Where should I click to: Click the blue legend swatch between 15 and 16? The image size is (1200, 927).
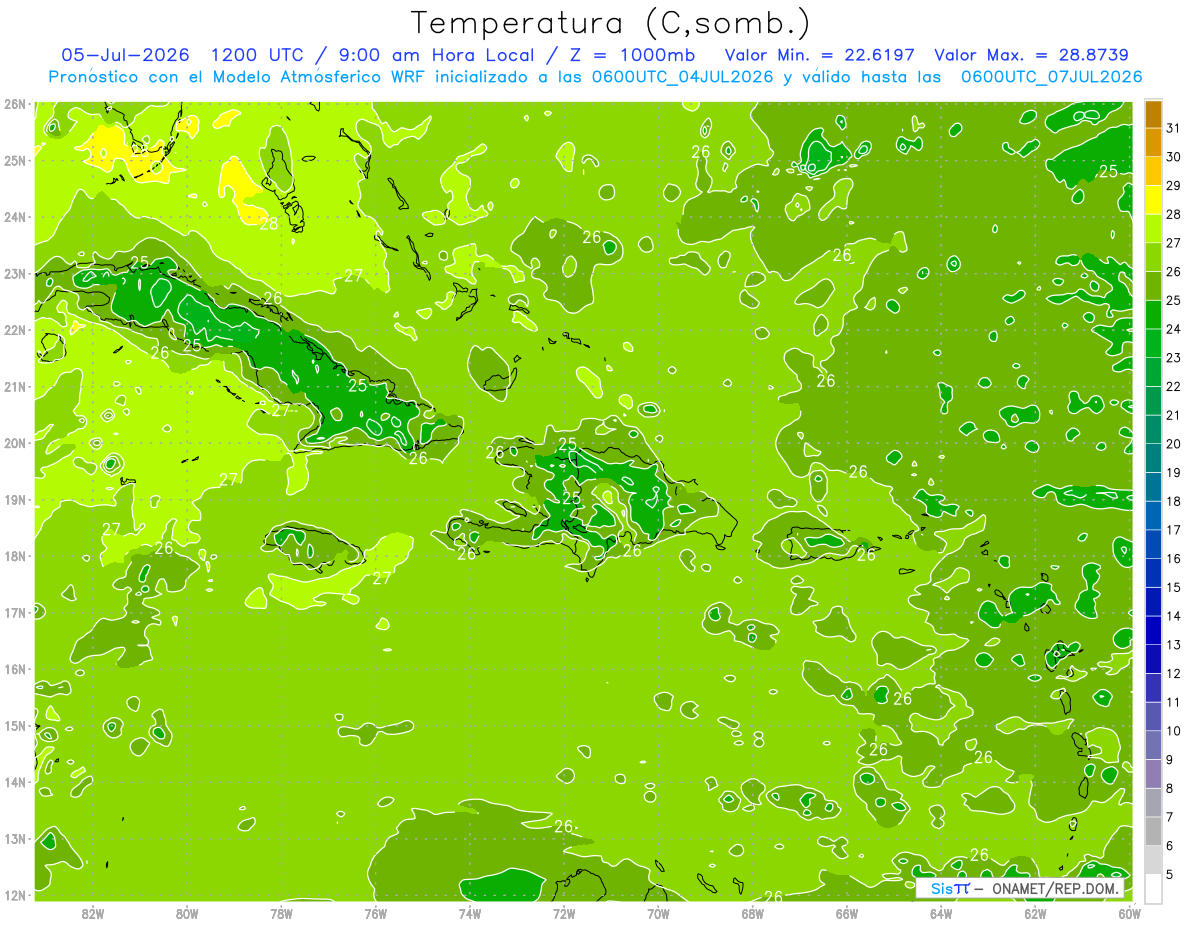point(1153,573)
